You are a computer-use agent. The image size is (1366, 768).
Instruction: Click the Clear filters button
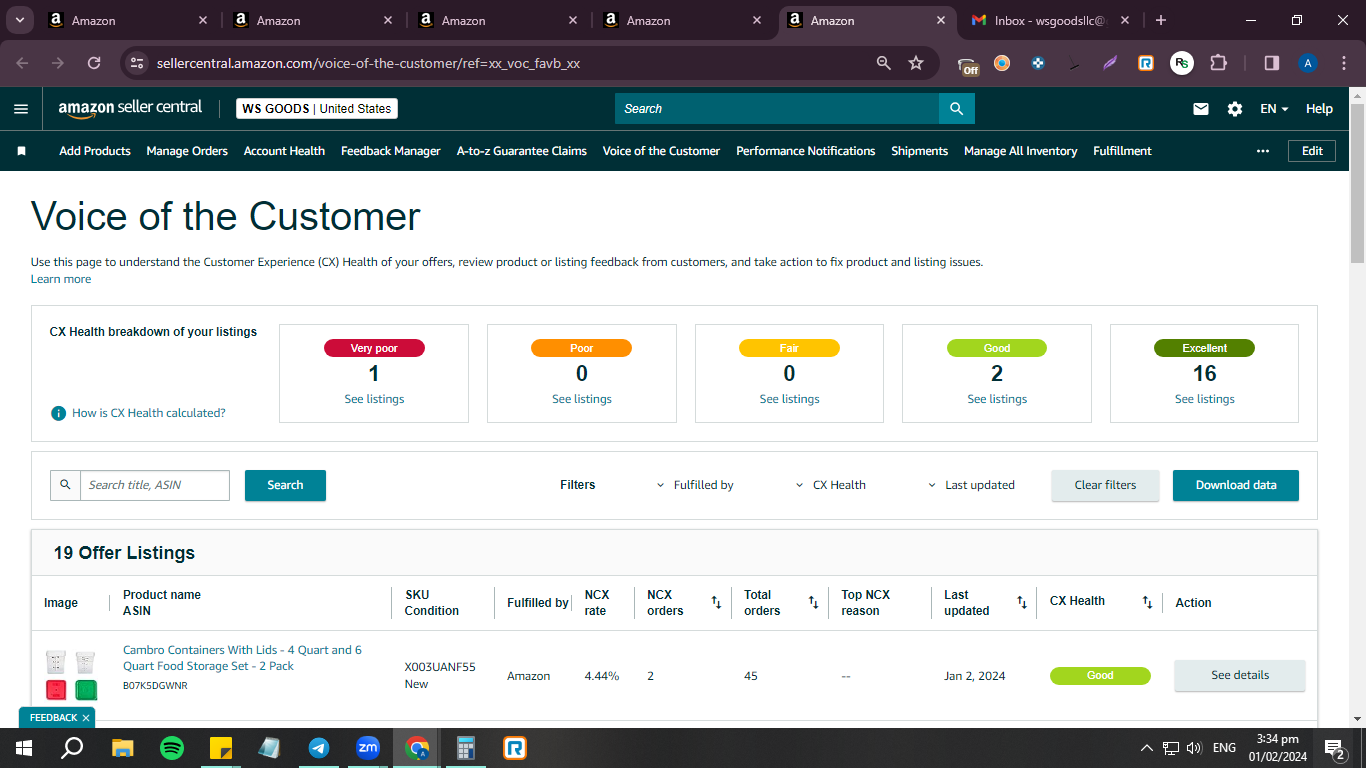point(1105,485)
